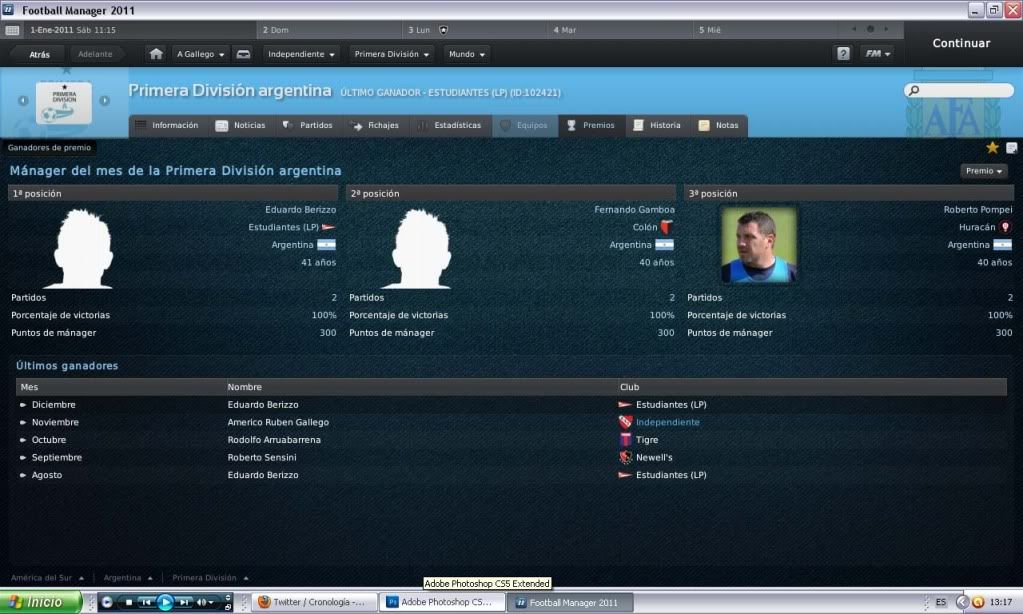Click the Huracán club badge icon
The image size is (1023, 614).
coord(1005,227)
